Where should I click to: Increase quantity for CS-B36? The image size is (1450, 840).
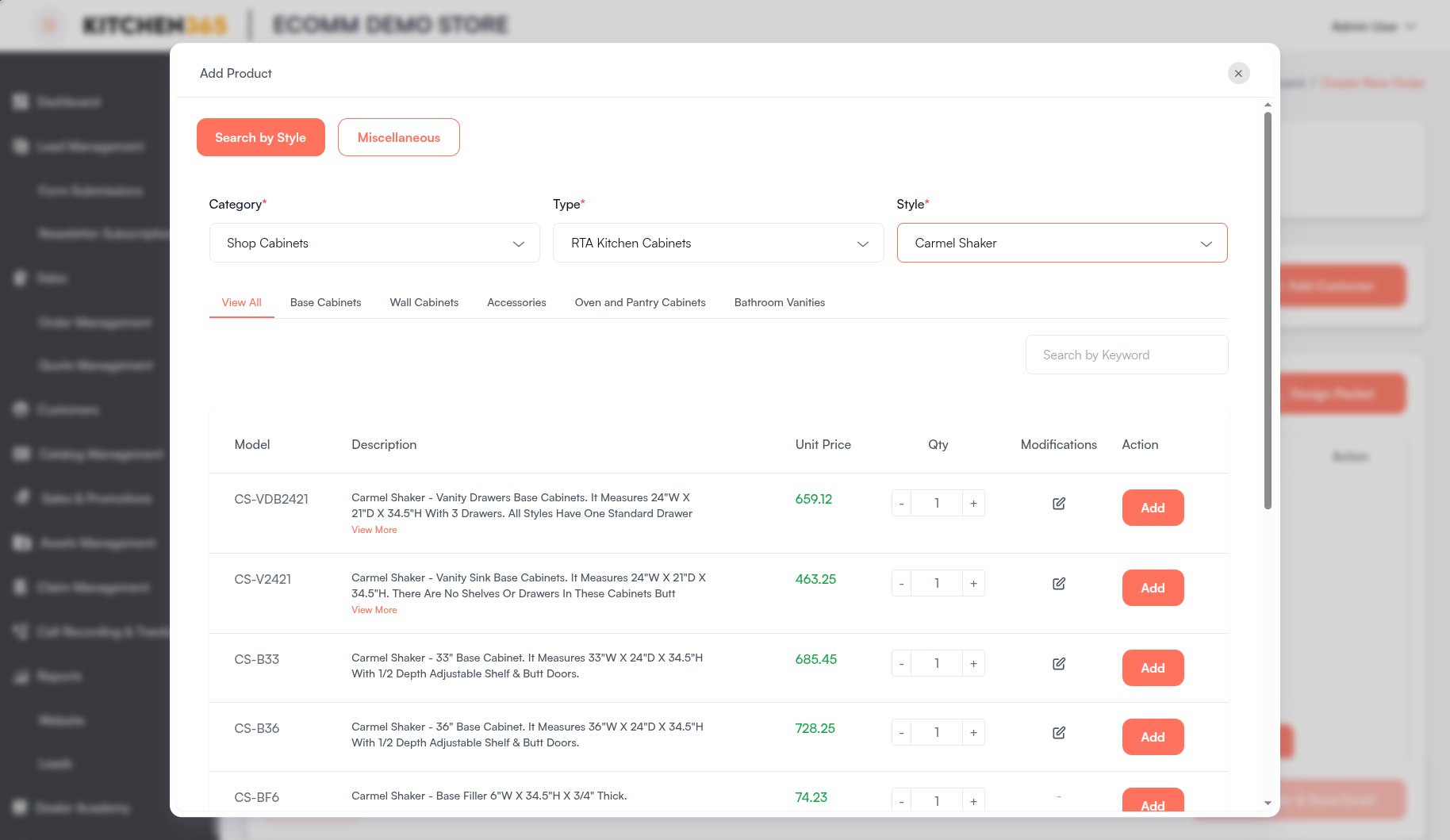click(x=973, y=733)
